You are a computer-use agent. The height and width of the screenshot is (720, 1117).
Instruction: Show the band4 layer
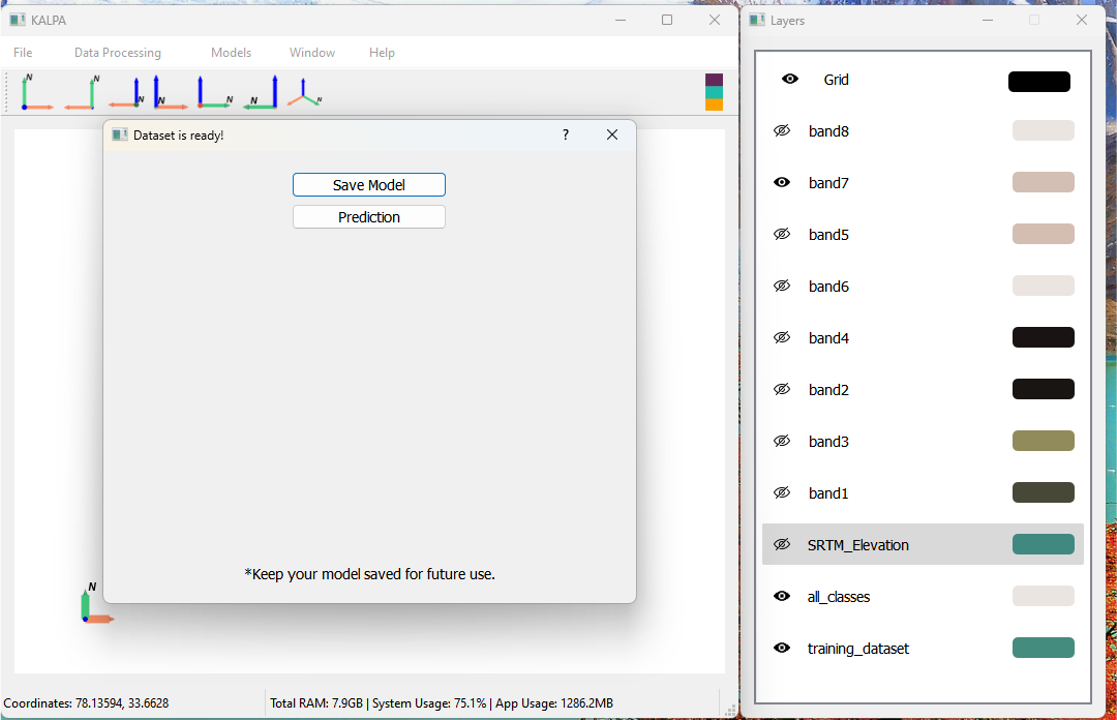[x=781, y=338]
